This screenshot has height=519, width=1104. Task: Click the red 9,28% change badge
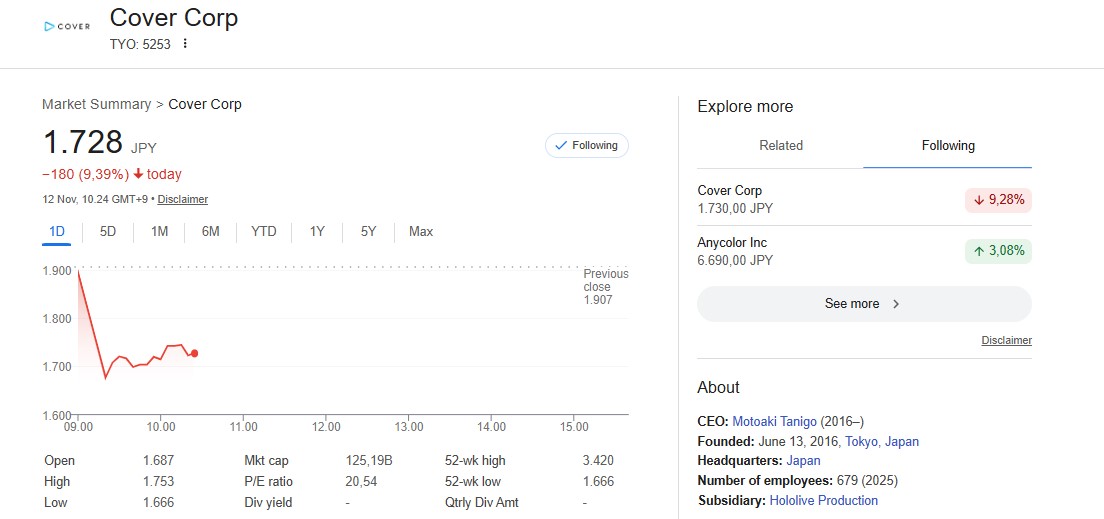(x=998, y=199)
